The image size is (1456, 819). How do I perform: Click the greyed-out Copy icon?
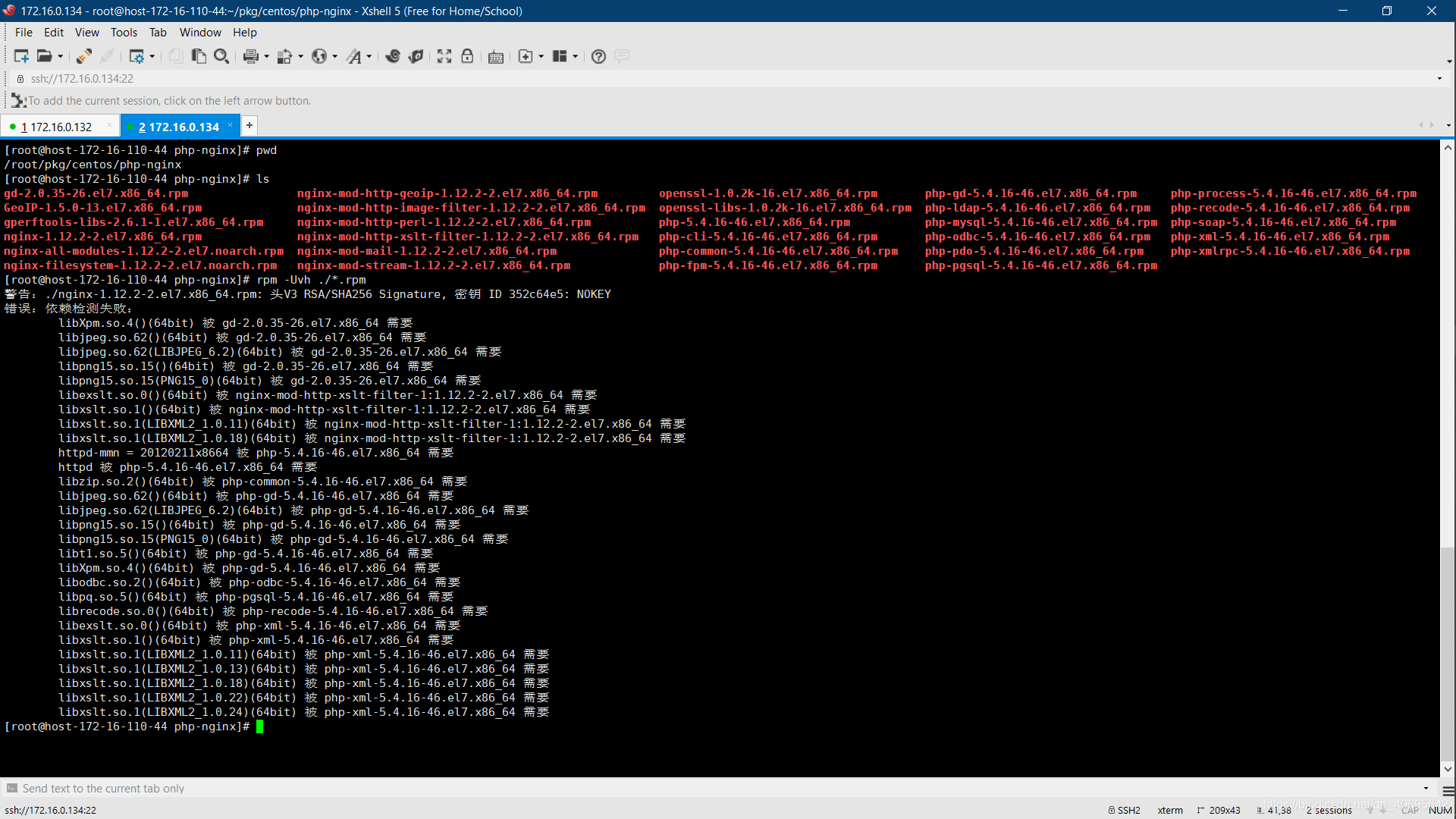click(175, 56)
